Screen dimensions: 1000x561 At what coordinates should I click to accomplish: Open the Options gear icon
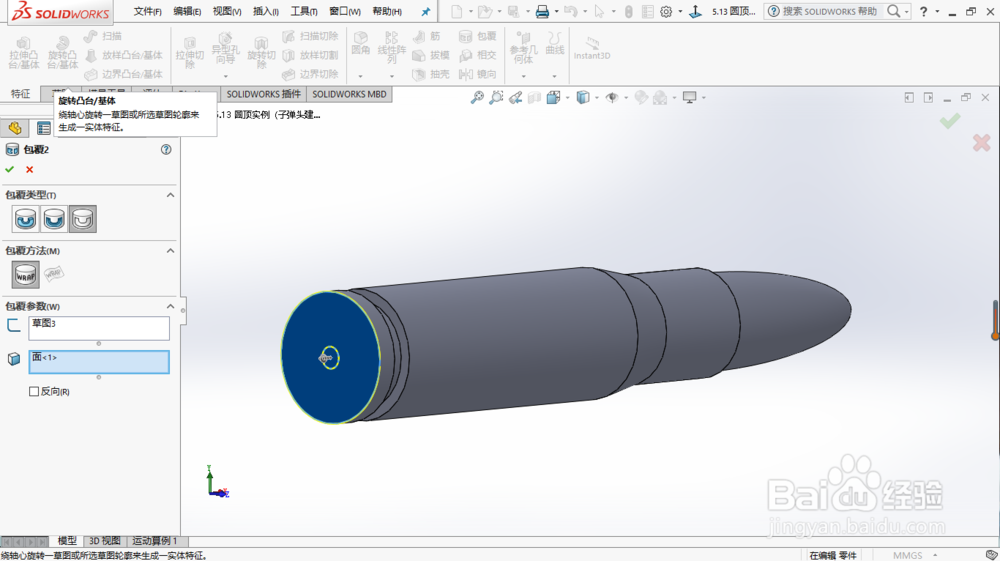coord(666,11)
